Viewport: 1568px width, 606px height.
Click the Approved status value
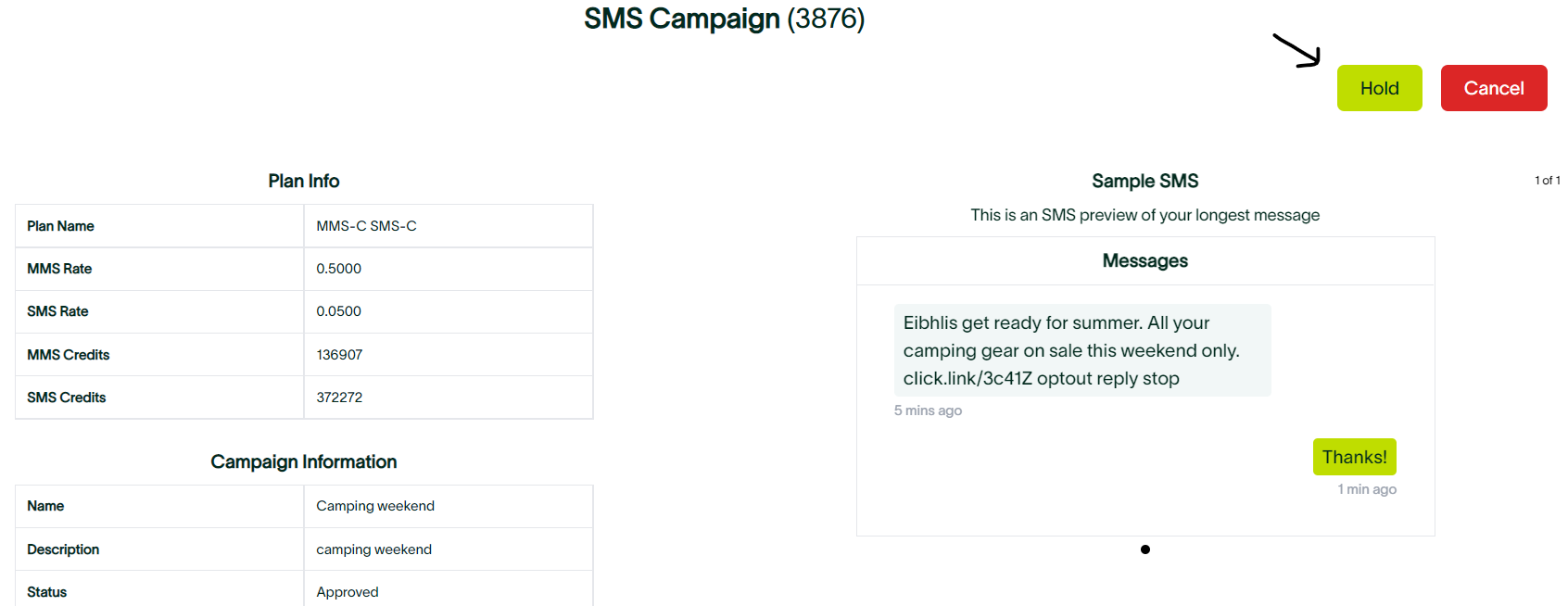[x=348, y=592]
